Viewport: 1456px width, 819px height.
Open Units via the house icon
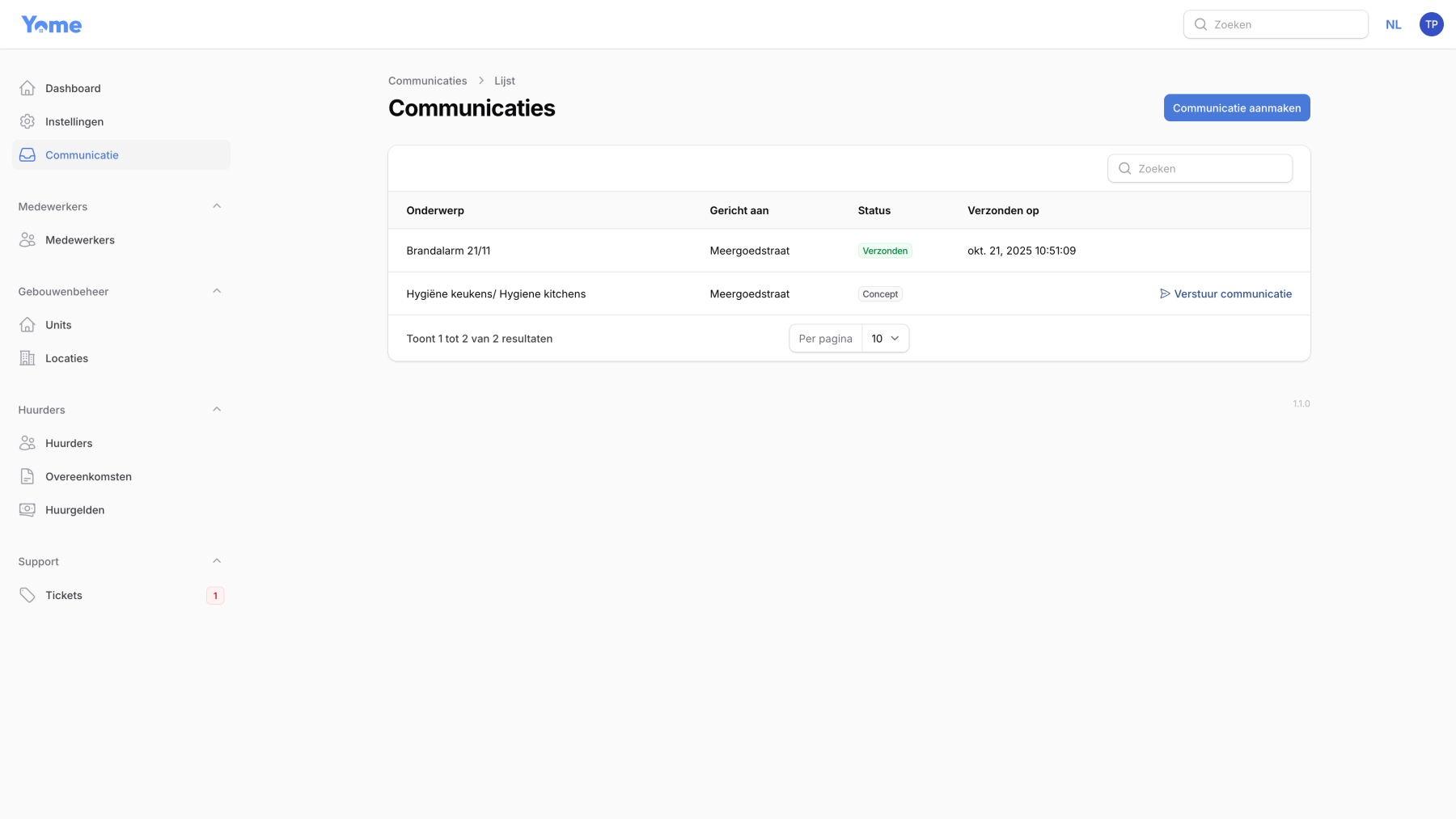pyautogui.click(x=28, y=324)
